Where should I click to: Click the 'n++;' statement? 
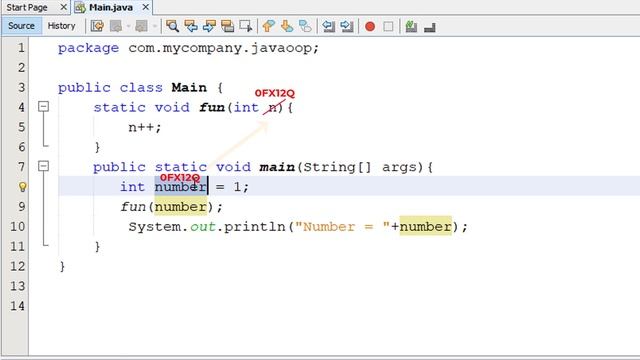(145, 127)
